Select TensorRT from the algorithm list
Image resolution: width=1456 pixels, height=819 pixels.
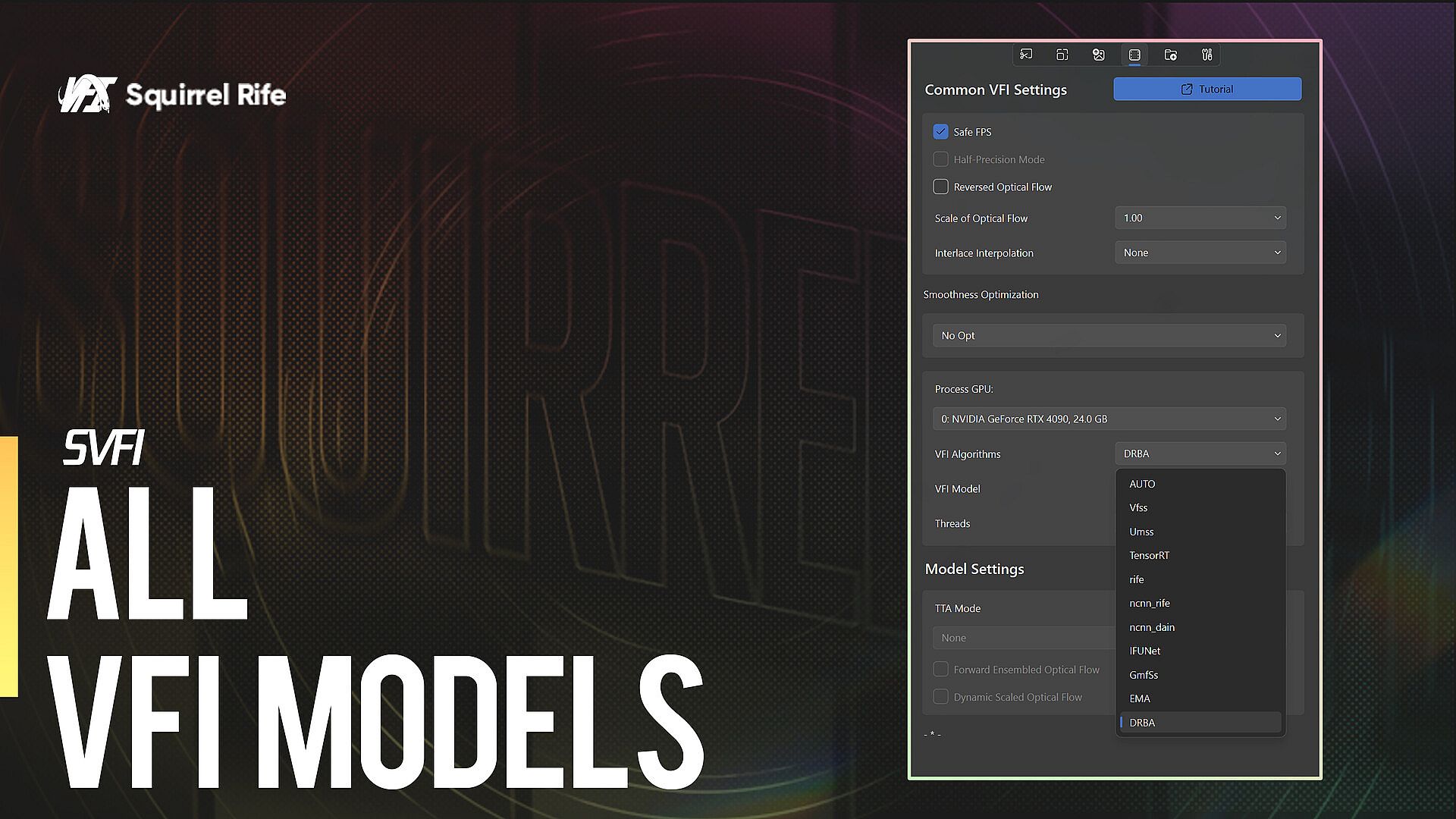point(1149,555)
